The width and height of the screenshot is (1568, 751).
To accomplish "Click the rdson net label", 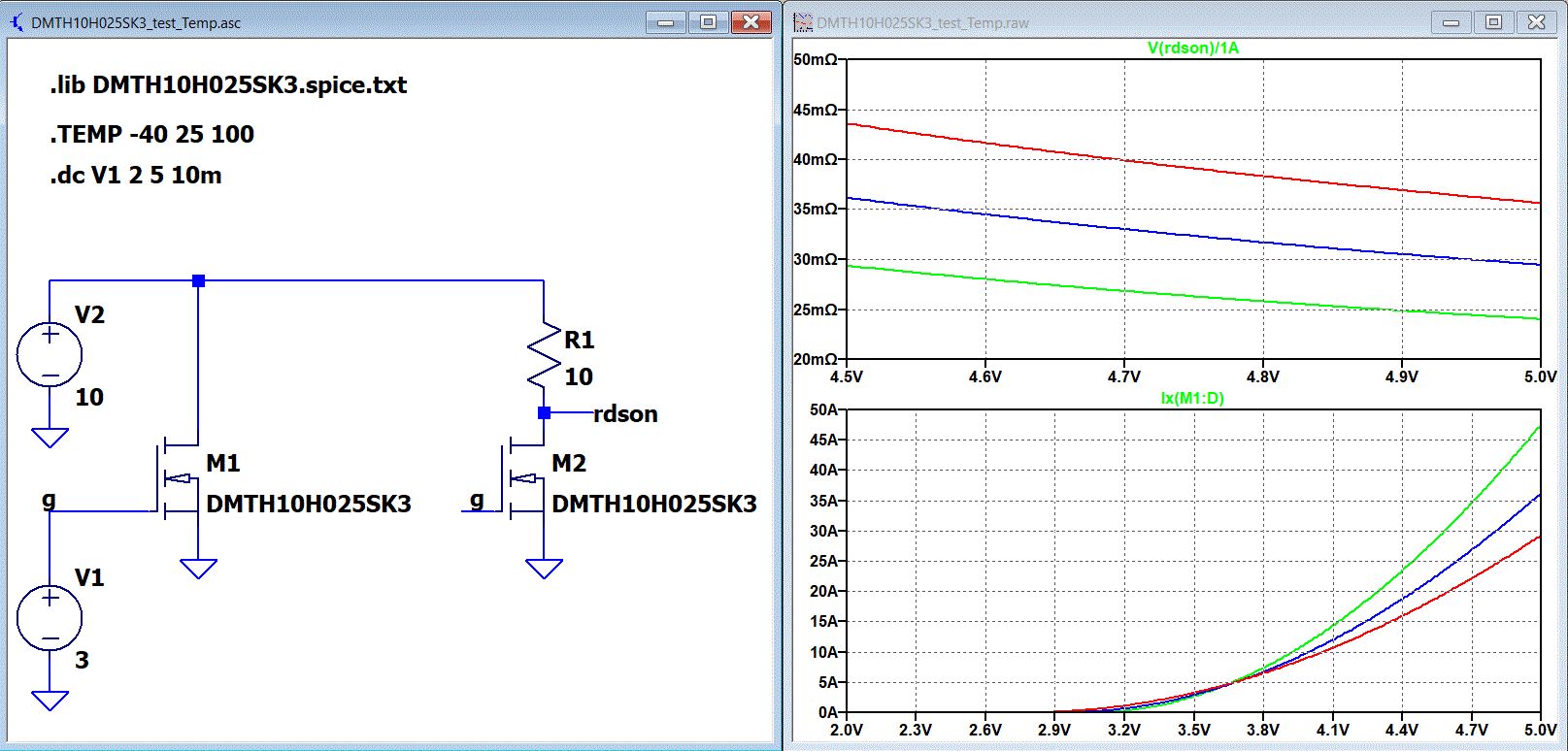I will [x=625, y=414].
